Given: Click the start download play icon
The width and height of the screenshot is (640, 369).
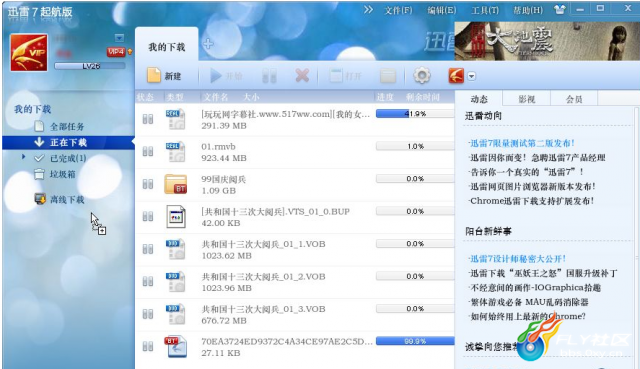Looking at the screenshot, I should pyautogui.click(x=216, y=76).
